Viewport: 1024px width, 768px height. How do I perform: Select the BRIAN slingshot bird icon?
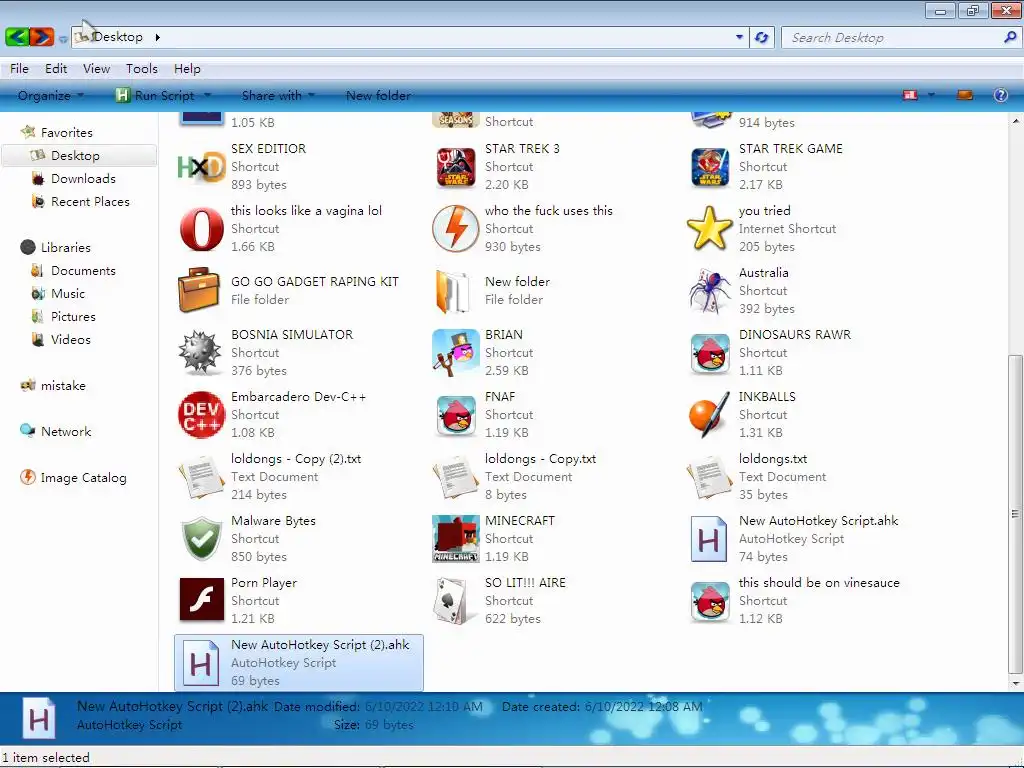pyautogui.click(x=456, y=353)
